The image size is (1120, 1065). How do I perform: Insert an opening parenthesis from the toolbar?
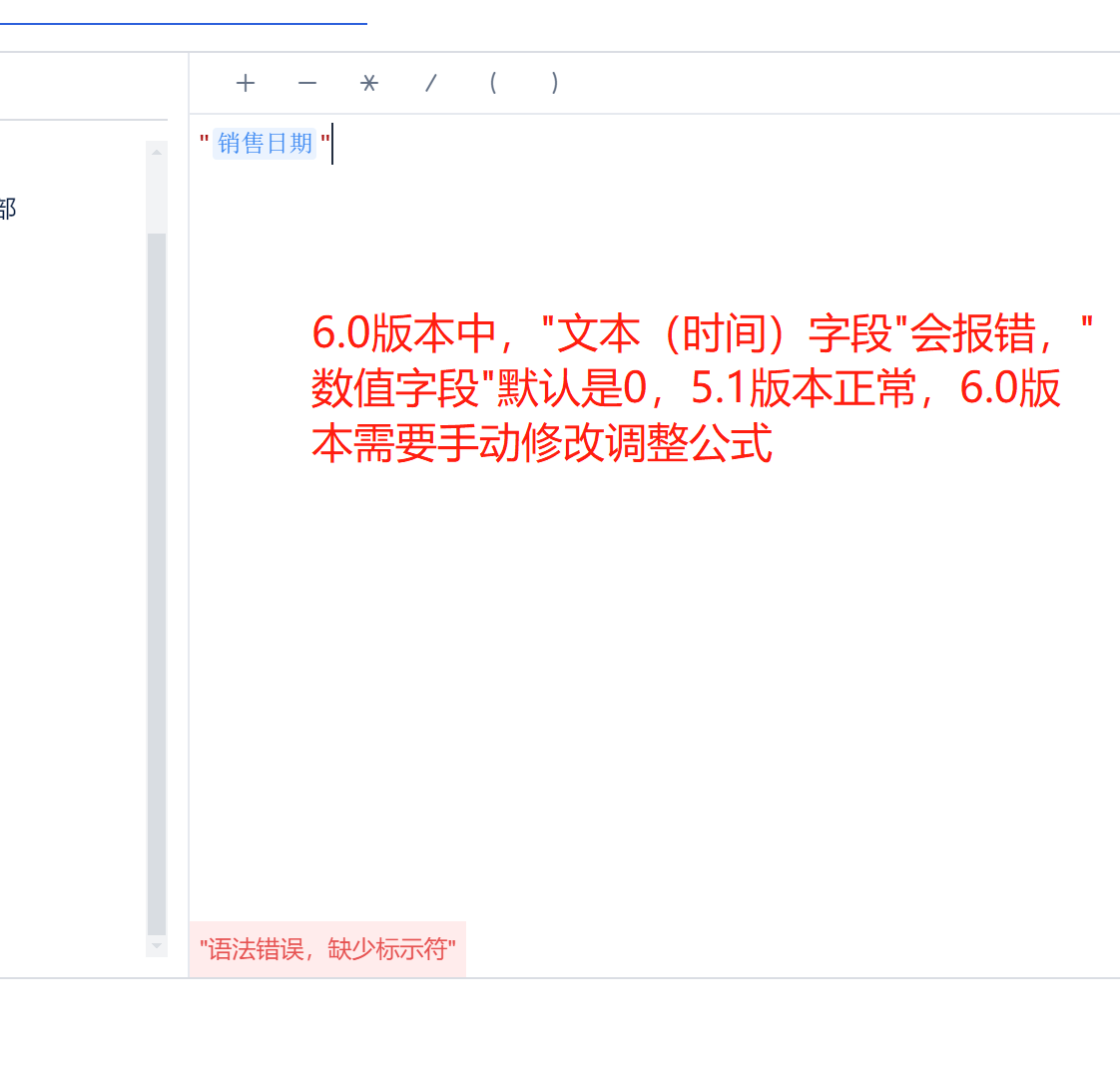492,83
